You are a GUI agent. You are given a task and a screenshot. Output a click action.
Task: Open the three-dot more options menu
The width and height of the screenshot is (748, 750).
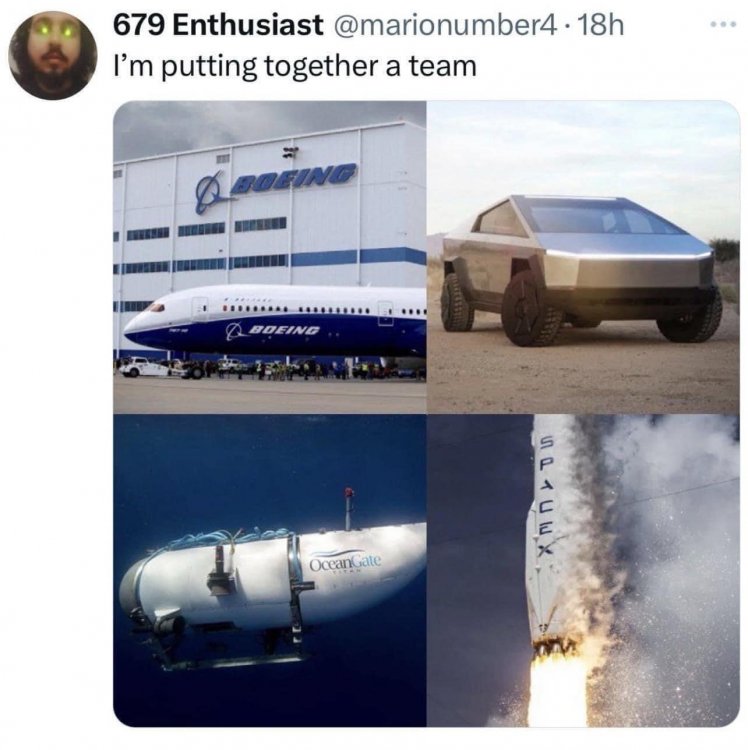723,24
